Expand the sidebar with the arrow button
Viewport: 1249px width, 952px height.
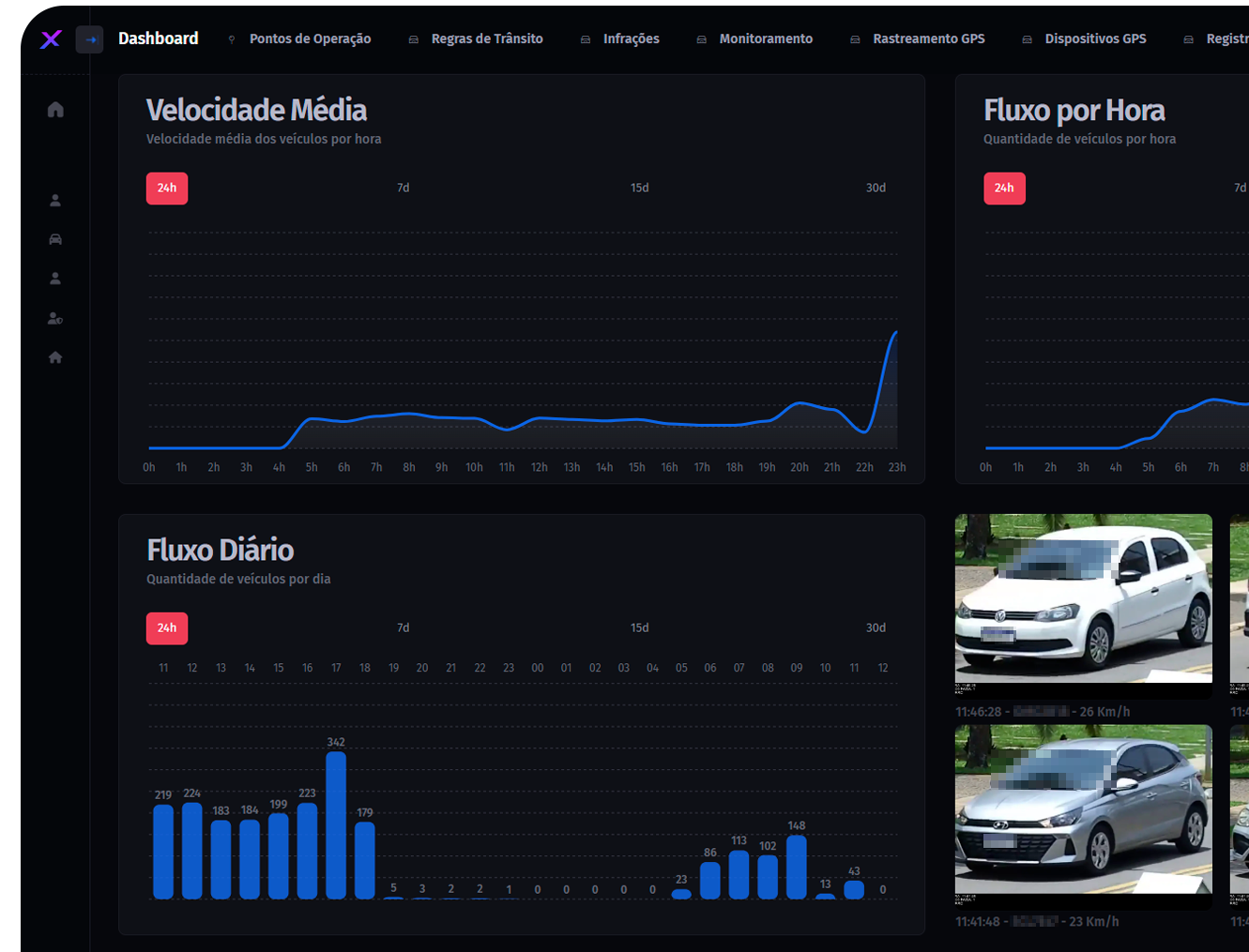[x=90, y=39]
